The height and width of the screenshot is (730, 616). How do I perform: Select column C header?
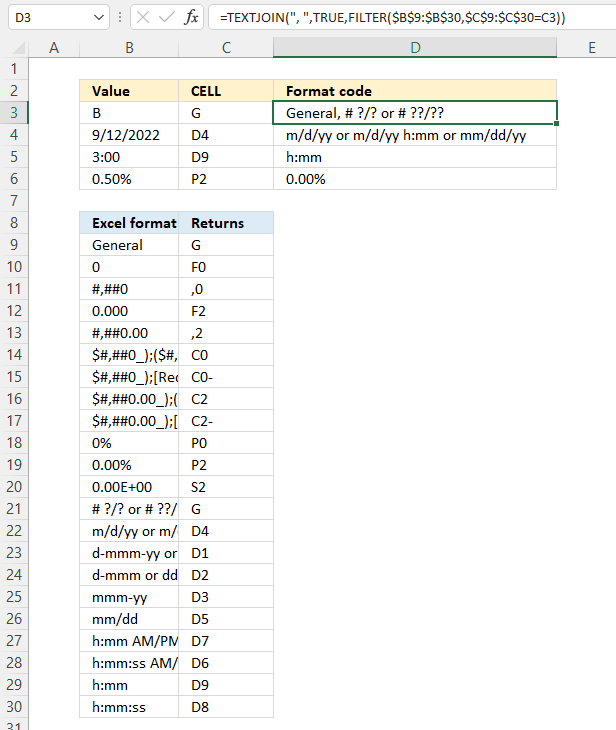click(226, 47)
